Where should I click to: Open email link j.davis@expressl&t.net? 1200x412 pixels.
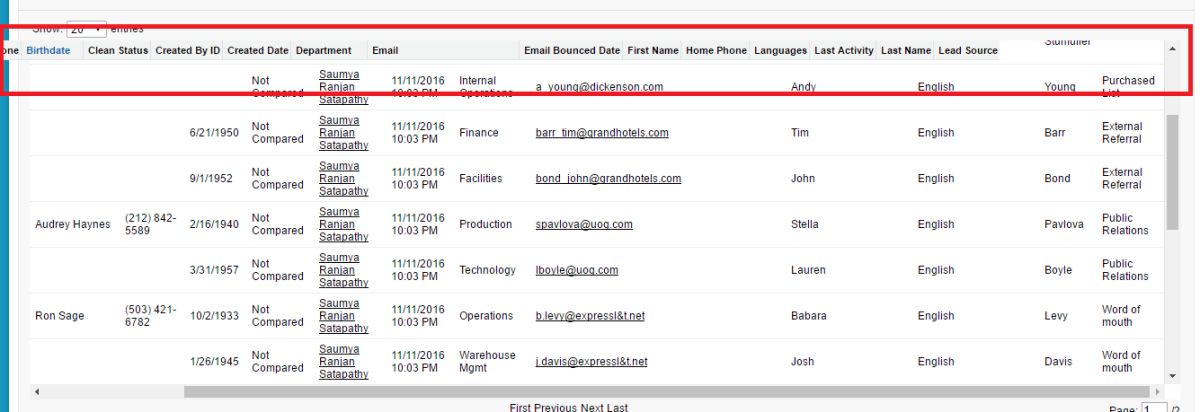tap(591, 362)
